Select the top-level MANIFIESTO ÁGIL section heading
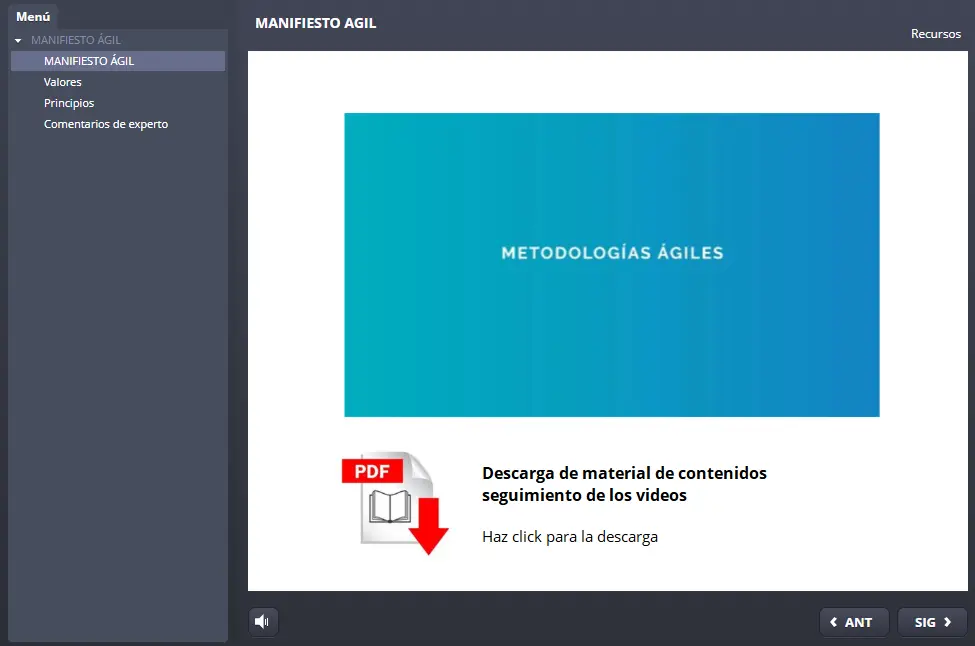Viewport: 975px width, 646px height. tap(76, 41)
